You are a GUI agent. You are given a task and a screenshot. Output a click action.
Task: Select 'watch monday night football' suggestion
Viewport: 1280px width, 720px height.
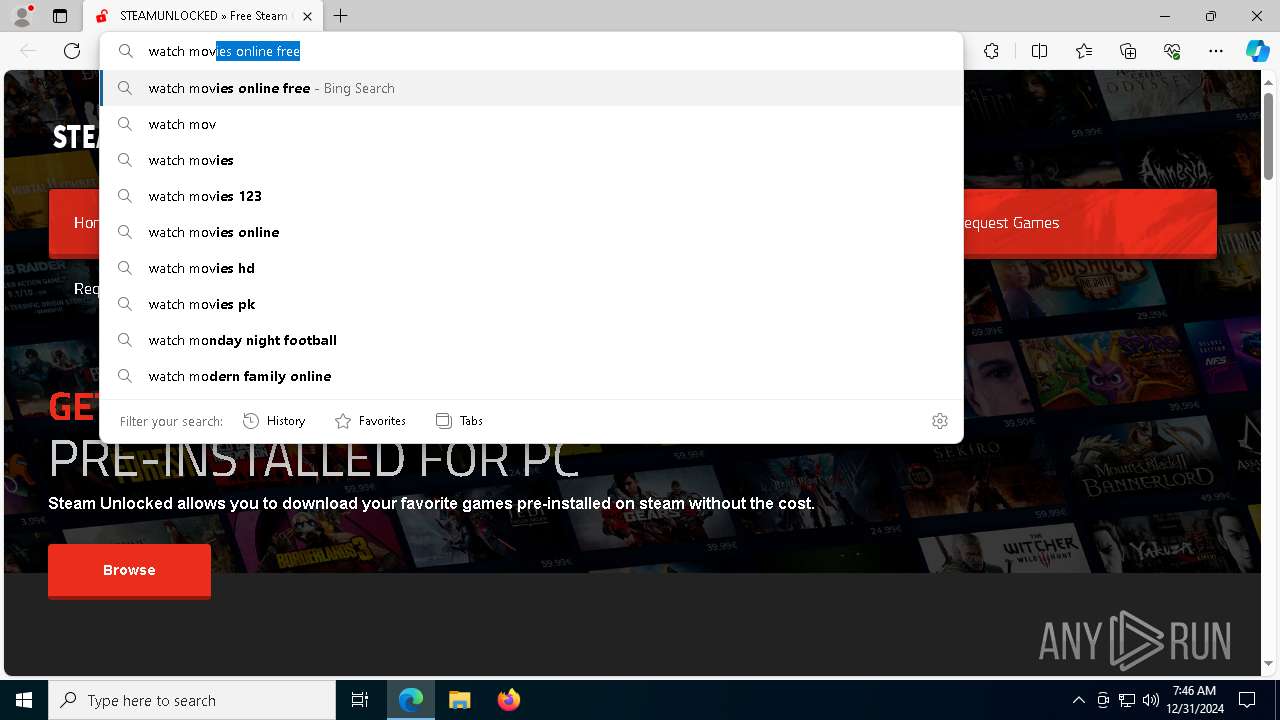[531, 340]
